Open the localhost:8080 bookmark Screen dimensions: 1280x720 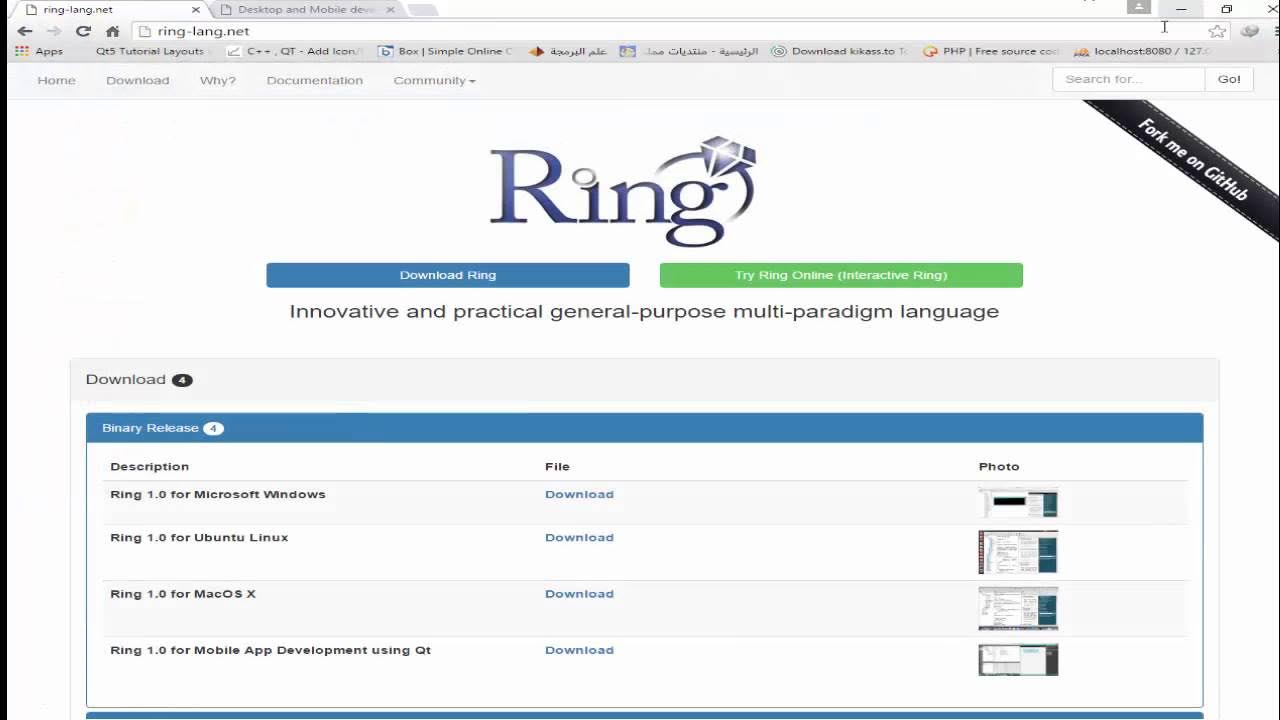point(1141,51)
